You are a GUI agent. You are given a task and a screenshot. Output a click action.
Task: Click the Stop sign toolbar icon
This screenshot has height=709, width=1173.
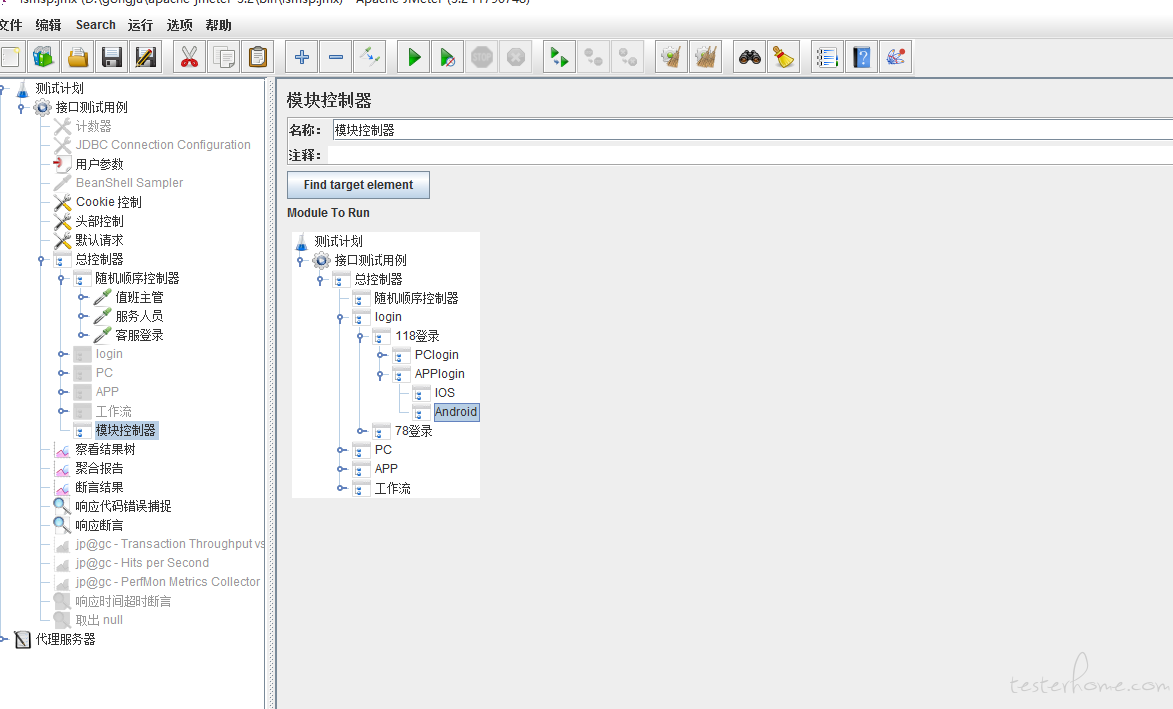(x=482, y=57)
